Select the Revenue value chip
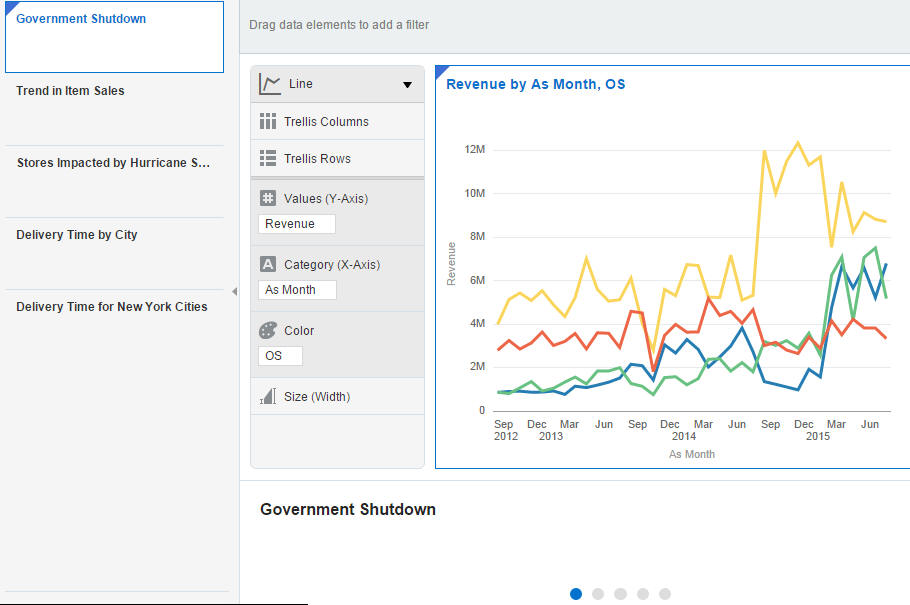The width and height of the screenshot is (910, 605). click(x=297, y=224)
